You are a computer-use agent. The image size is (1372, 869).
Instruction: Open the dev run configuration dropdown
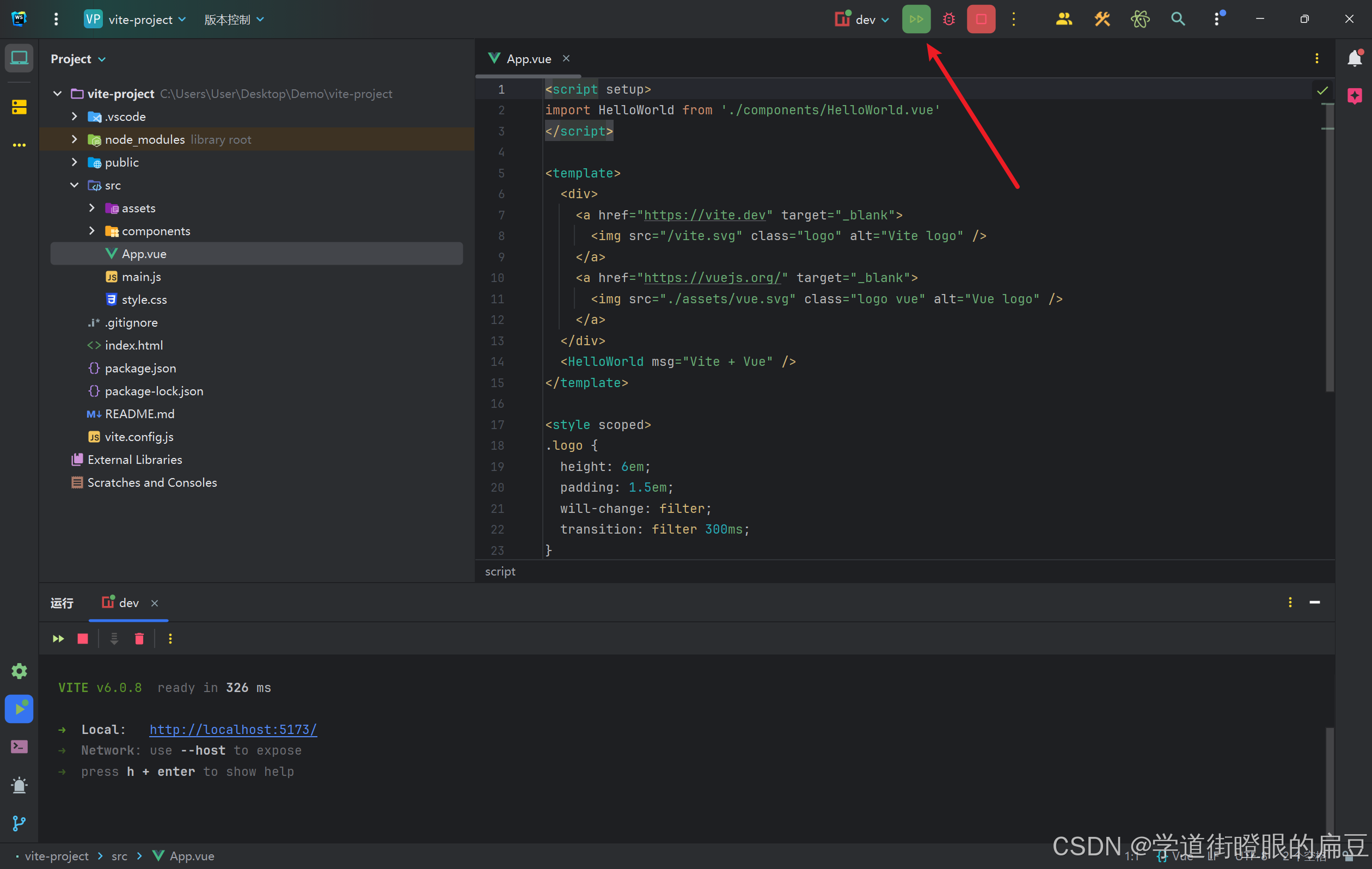click(863, 20)
